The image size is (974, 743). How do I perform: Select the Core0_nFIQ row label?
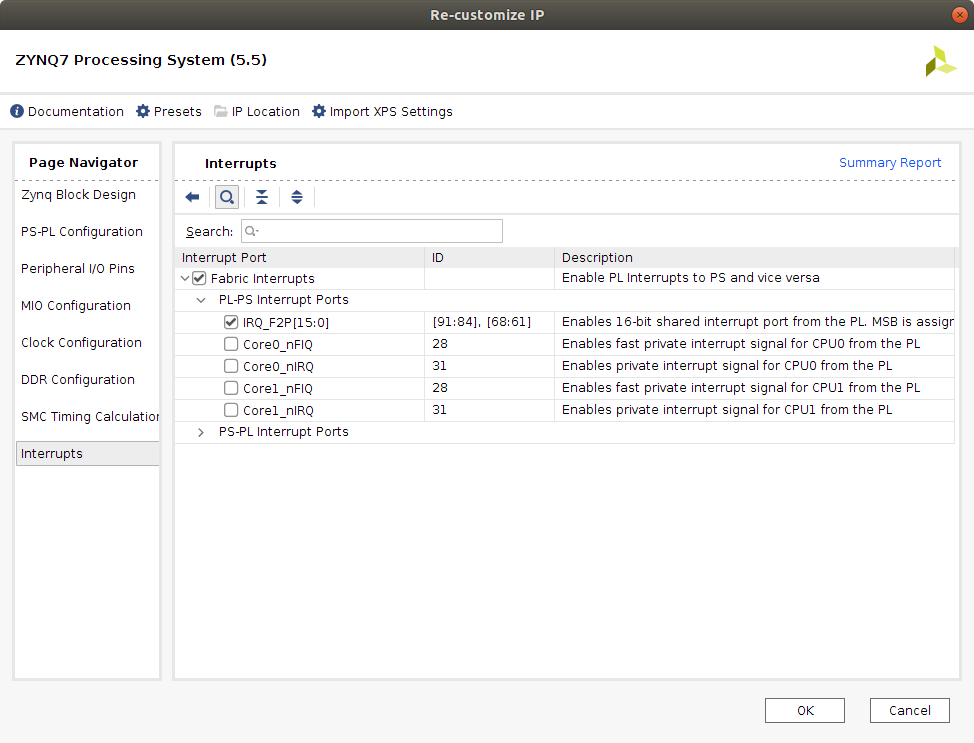click(278, 345)
